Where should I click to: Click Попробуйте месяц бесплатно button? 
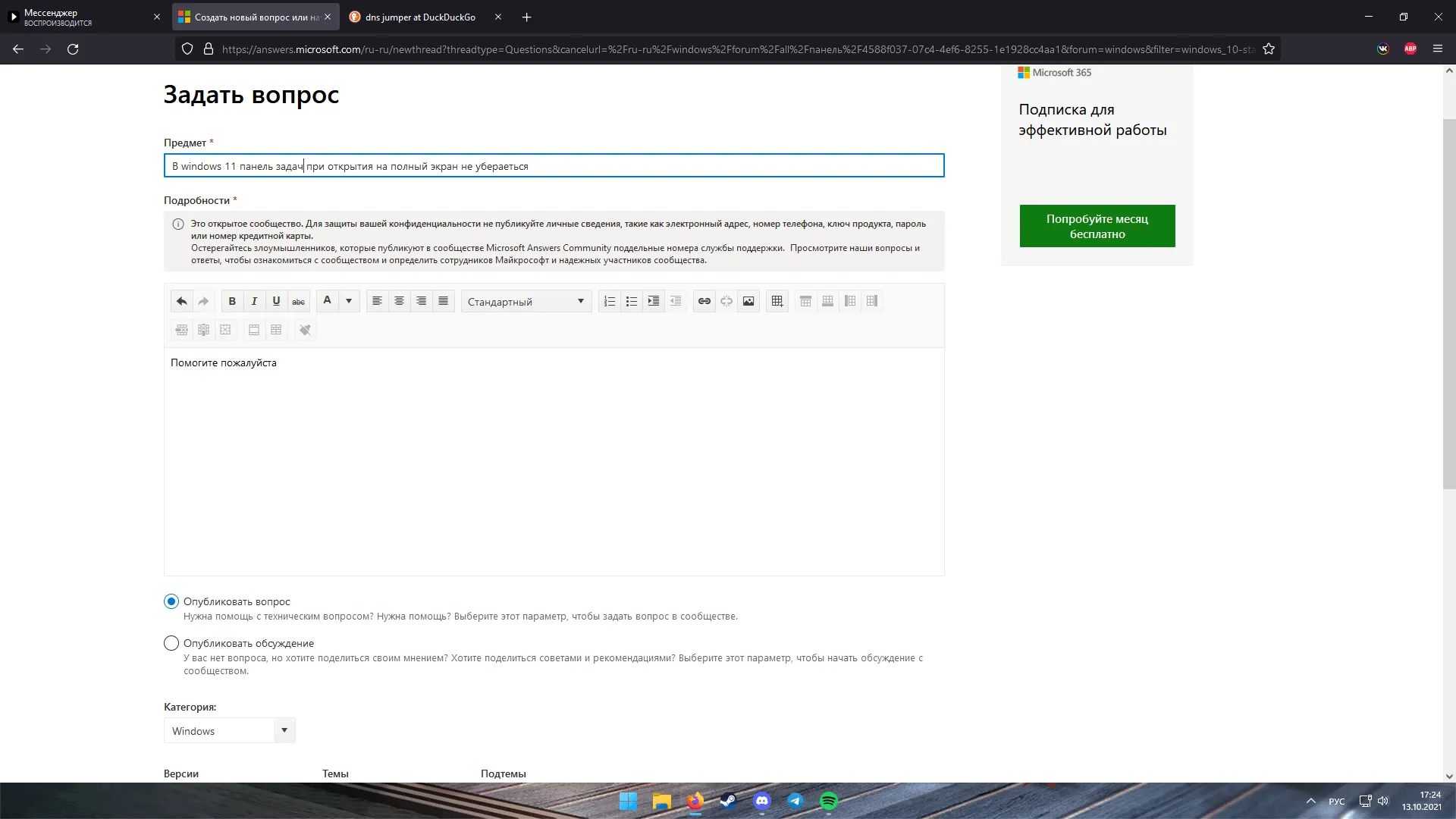(x=1097, y=226)
